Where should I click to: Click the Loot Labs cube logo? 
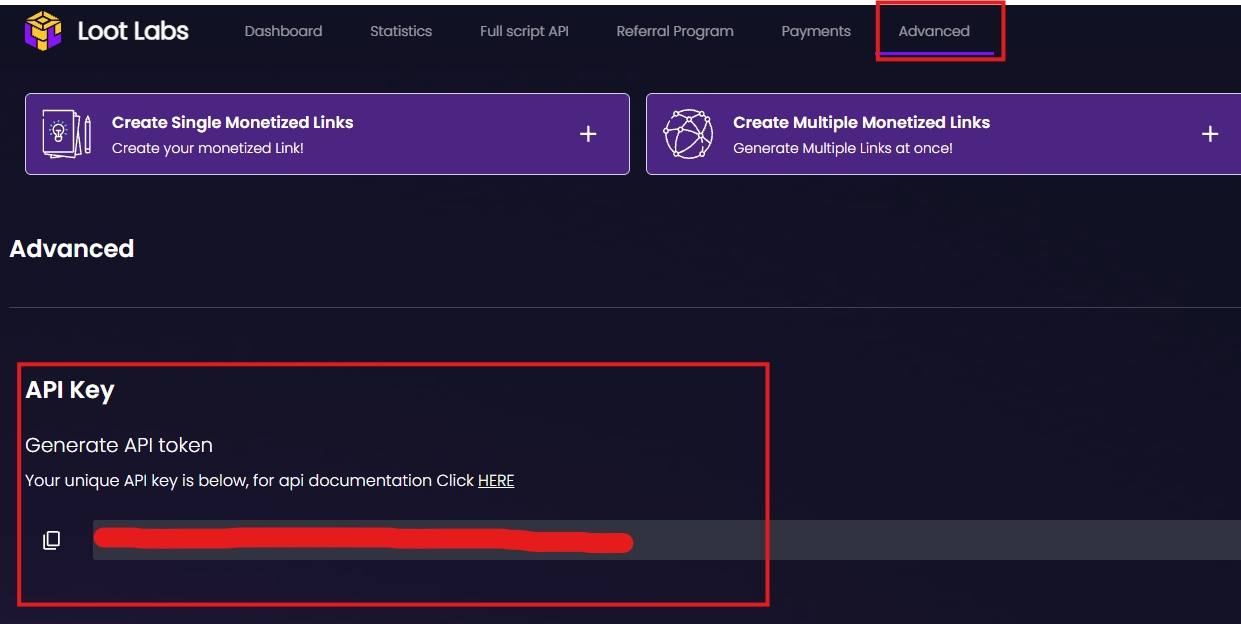[x=43, y=31]
